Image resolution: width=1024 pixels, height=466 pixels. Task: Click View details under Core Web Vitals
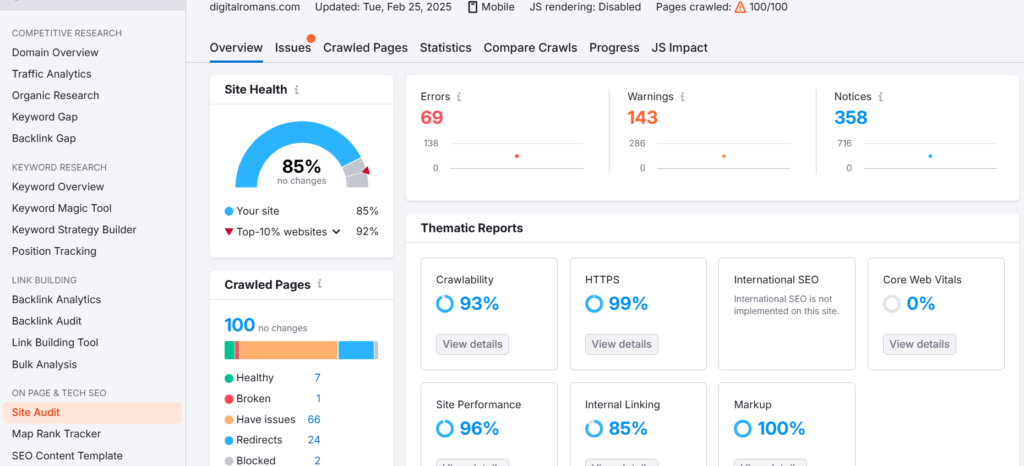point(920,344)
